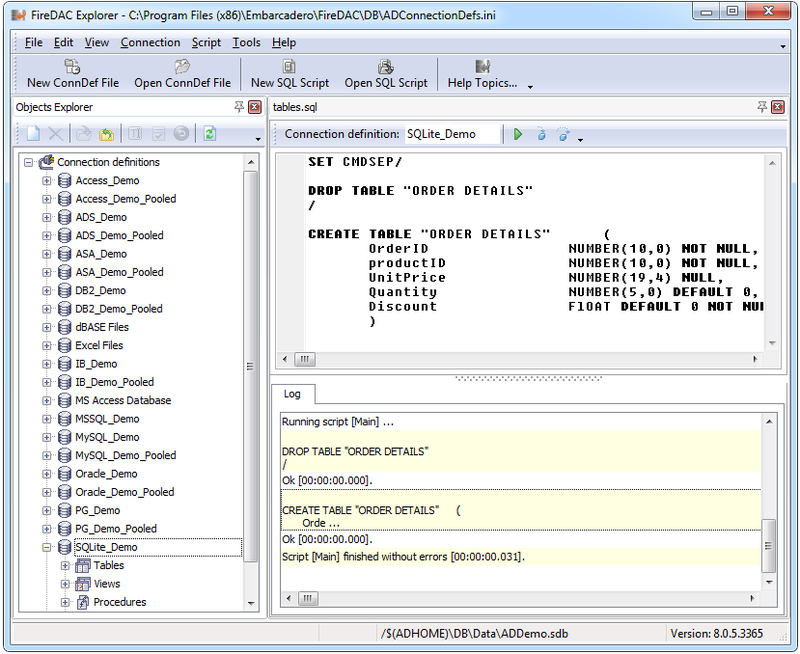This screenshot has width=800, height=654.
Task: Open the Edit menu
Action: tap(63, 42)
